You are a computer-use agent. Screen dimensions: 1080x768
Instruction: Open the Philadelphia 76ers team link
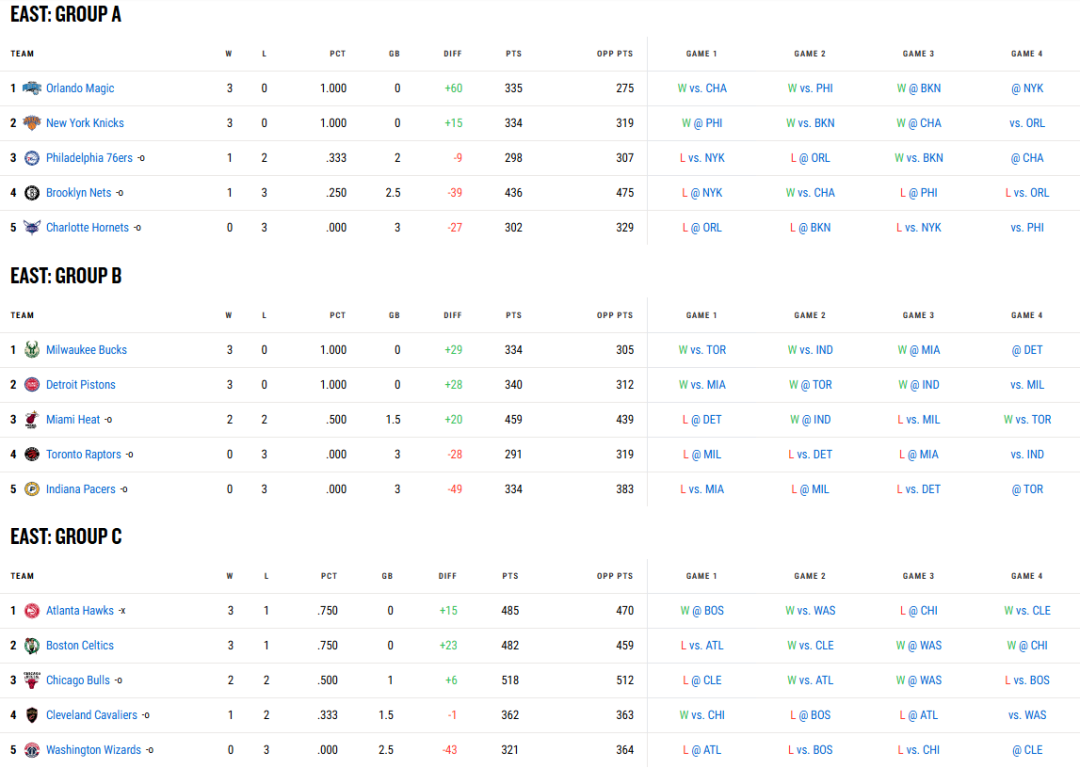point(90,158)
